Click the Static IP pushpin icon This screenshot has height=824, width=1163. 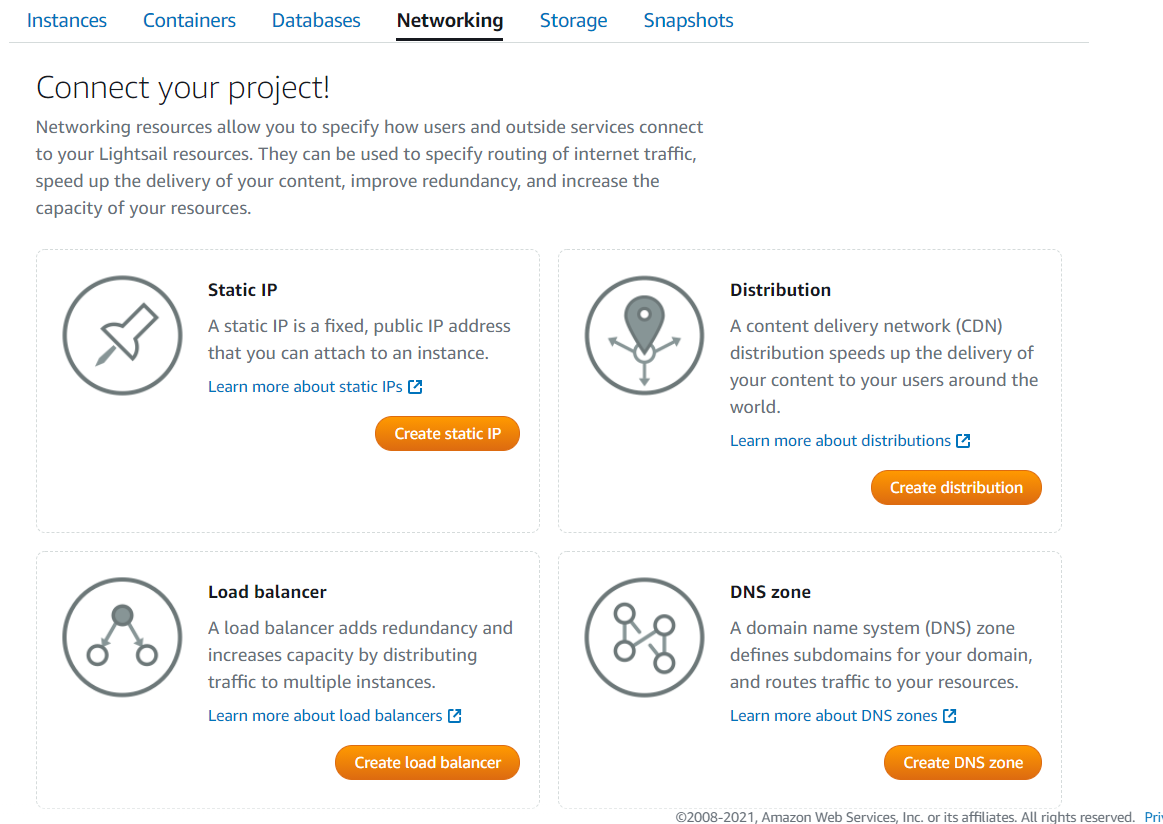click(x=122, y=335)
